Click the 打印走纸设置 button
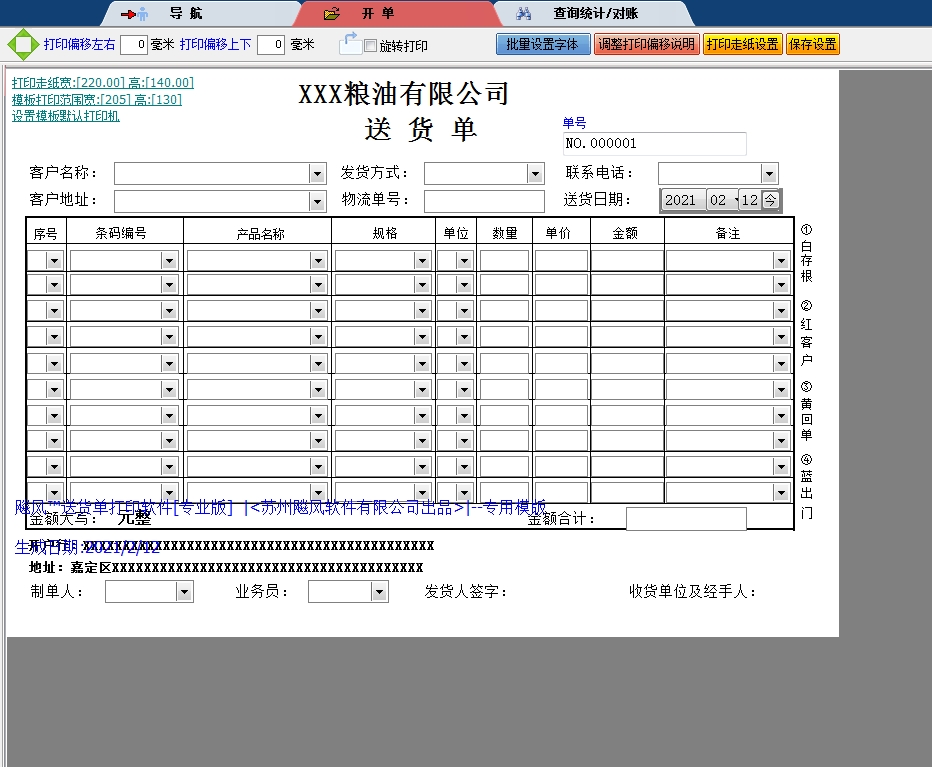The image size is (932, 767). click(x=742, y=44)
